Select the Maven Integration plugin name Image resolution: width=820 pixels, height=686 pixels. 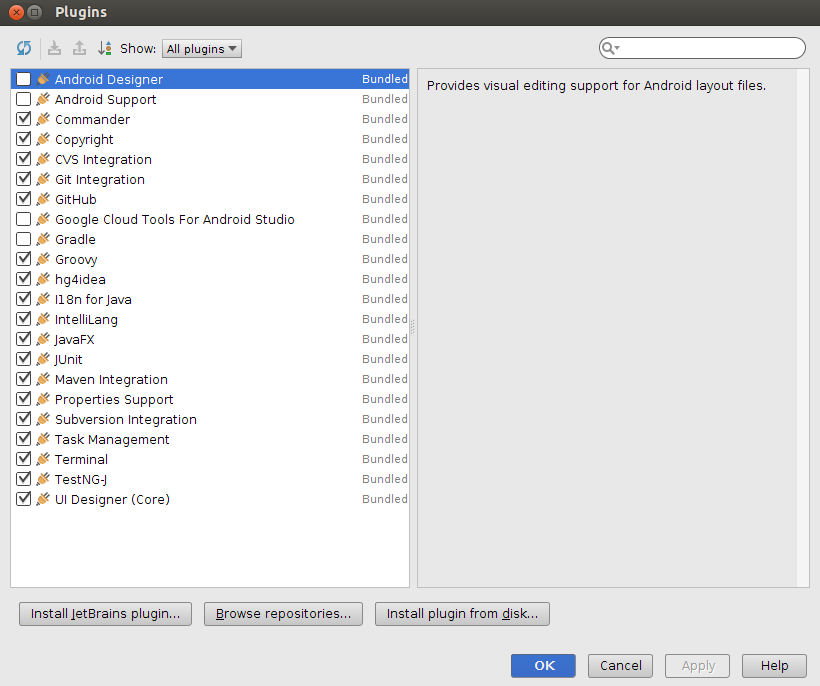pos(111,379)
